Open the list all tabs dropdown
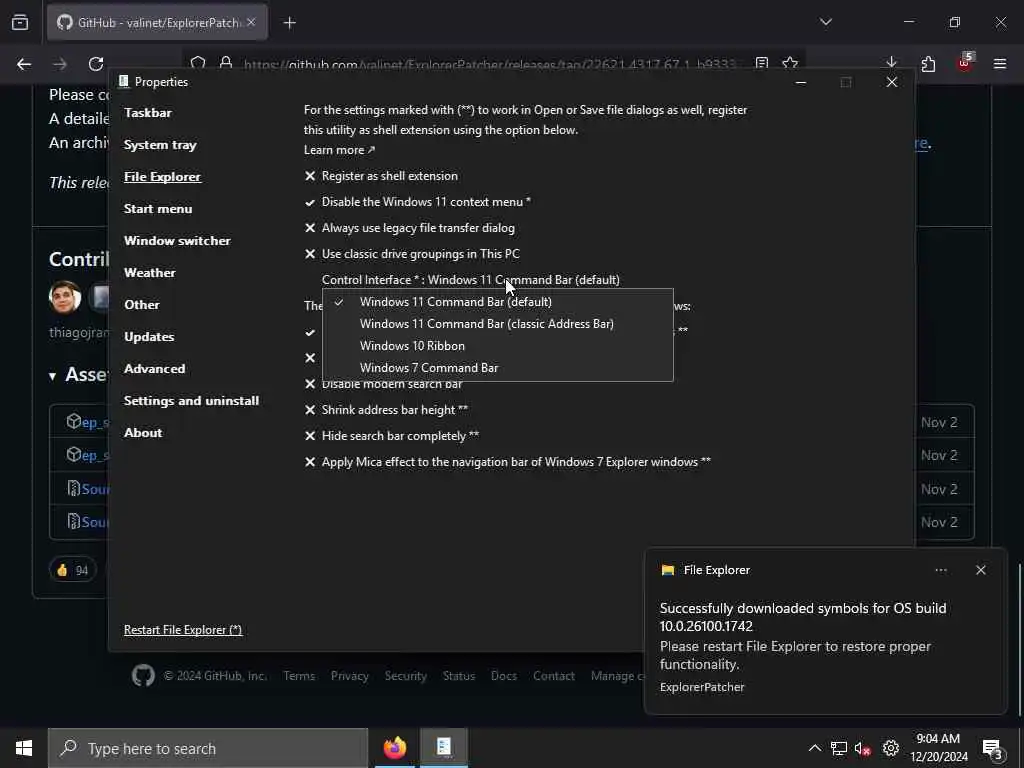 coord(826,22)
